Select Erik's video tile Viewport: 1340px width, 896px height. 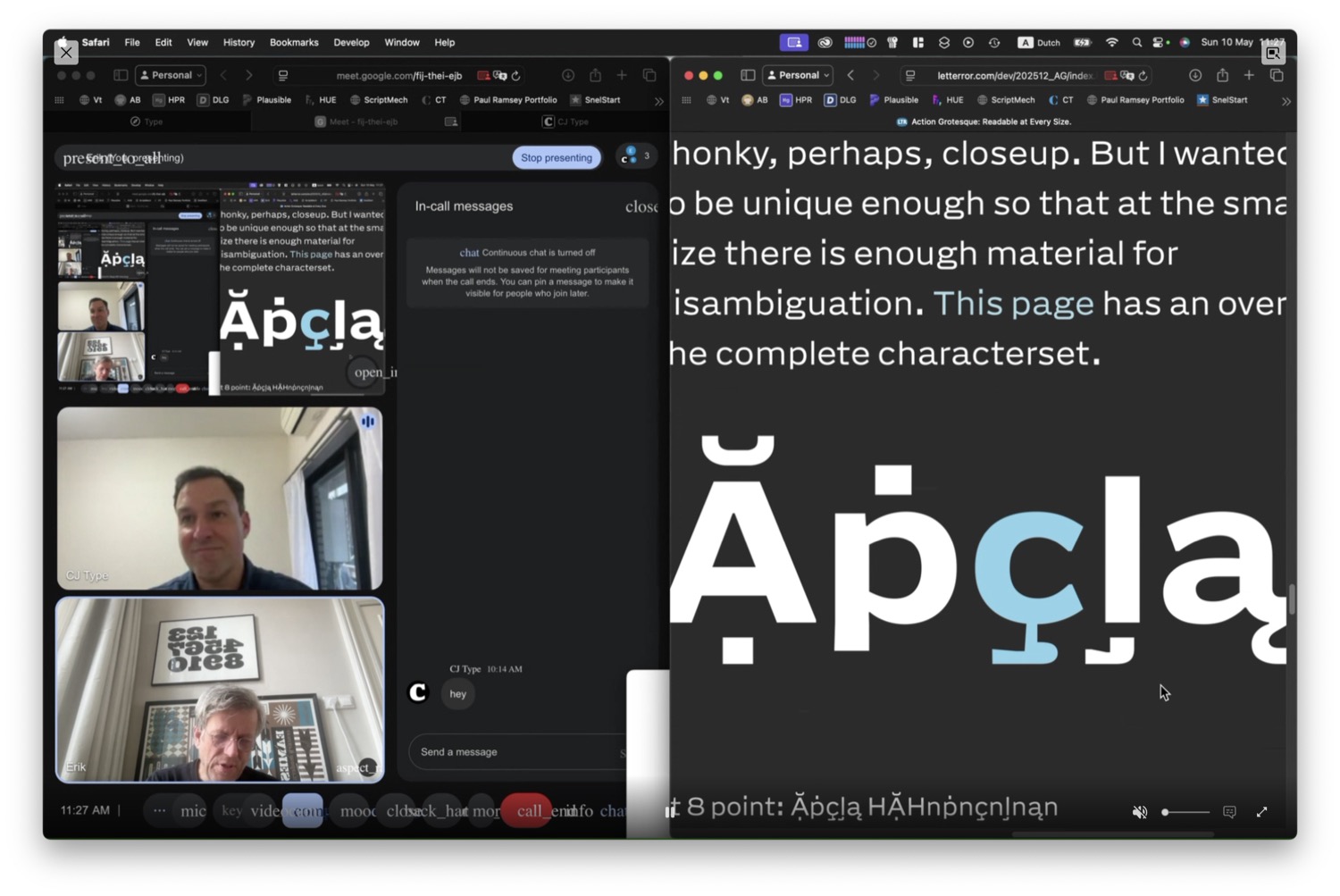click(220, 691)
